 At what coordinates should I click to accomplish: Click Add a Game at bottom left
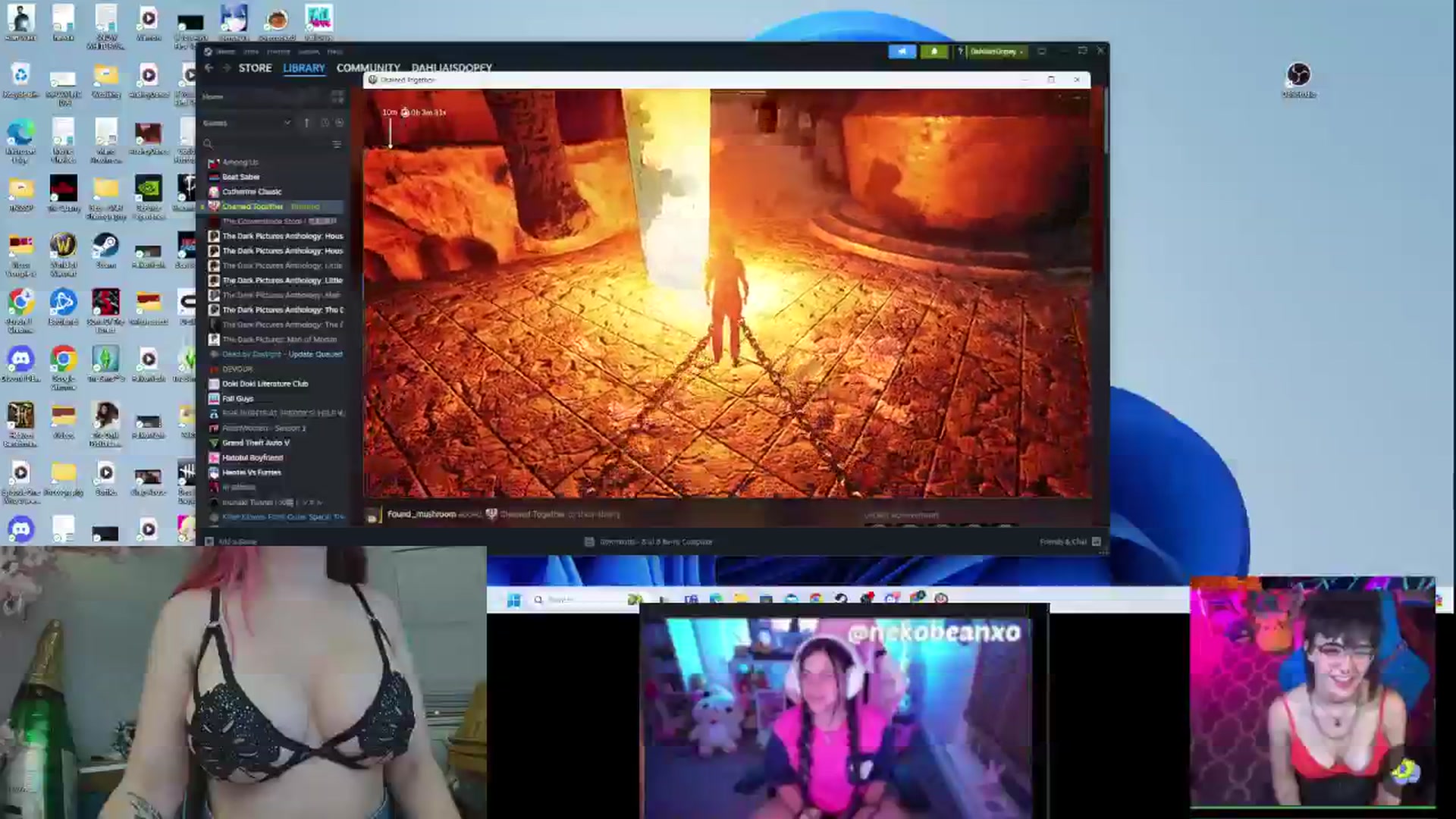231,541
